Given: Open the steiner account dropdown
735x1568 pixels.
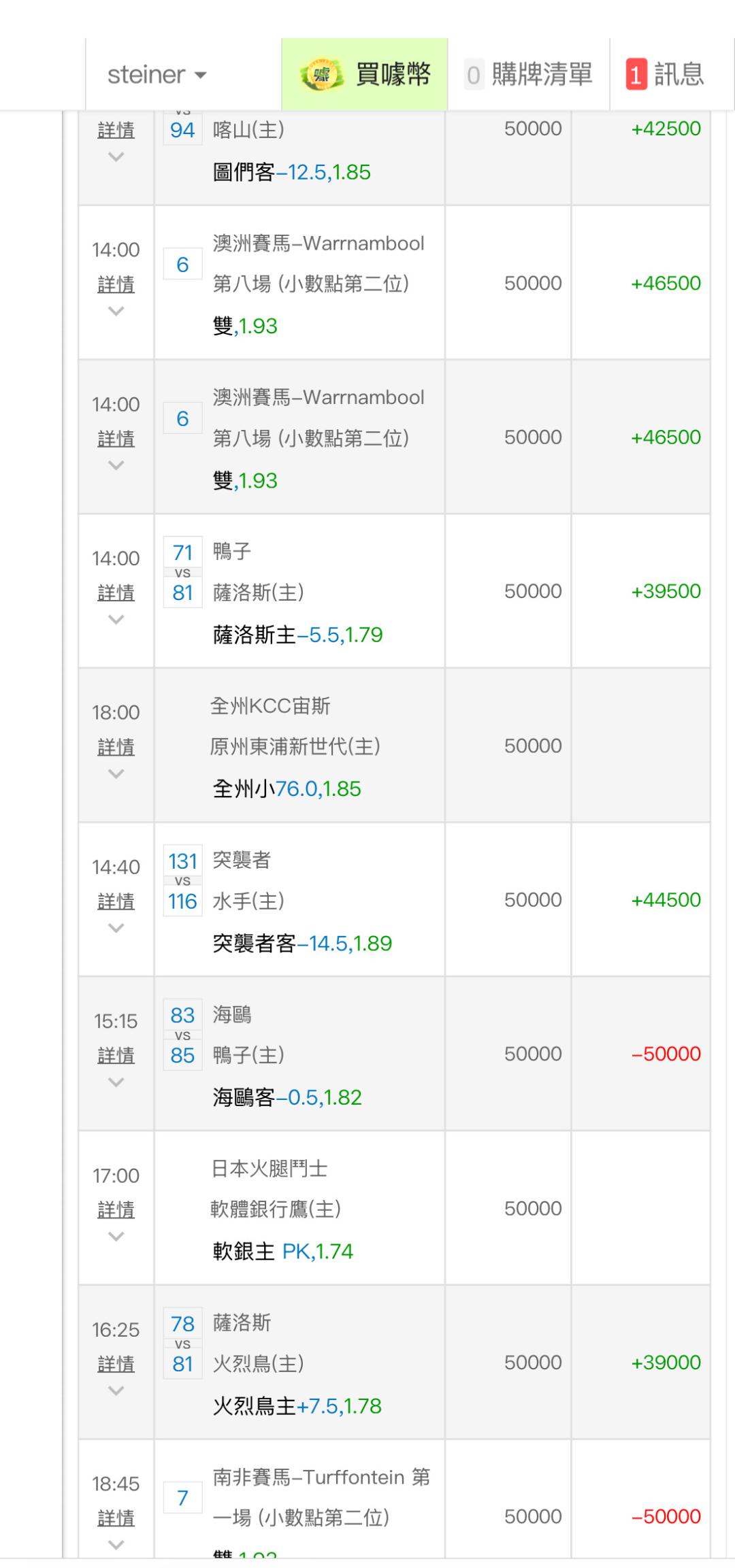Looking at the screenshot, I should click(157, 75).
